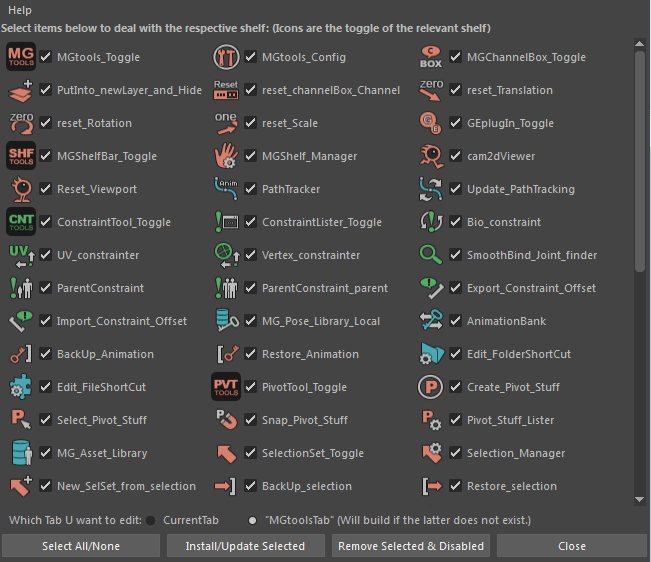This screenshot has width=651, height=562.
Task: Click the MGtools_Toggle shelf icon
Action: tap(21, 57)
